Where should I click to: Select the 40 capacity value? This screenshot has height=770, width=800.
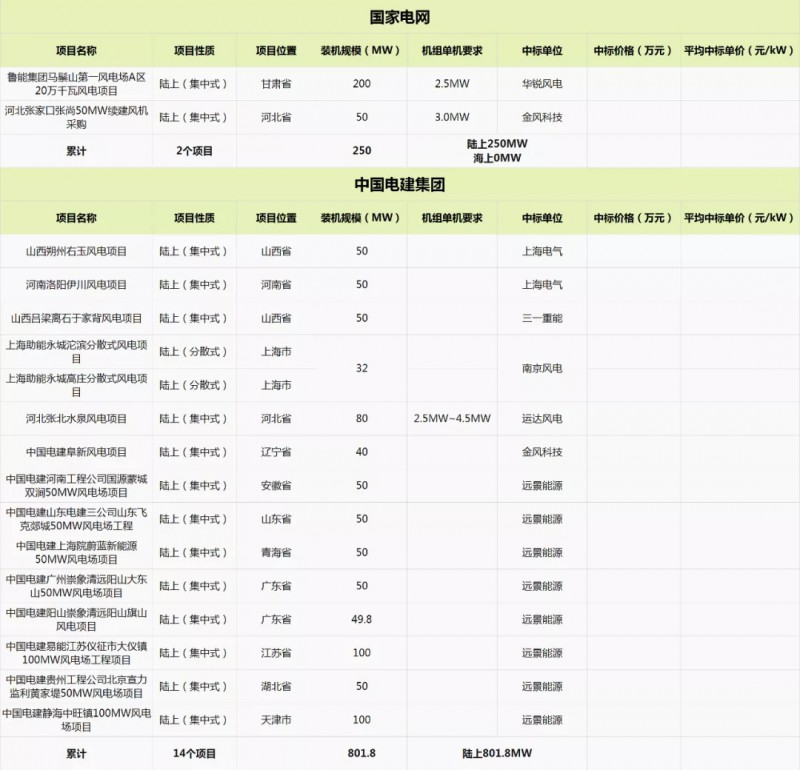point(361,452)
